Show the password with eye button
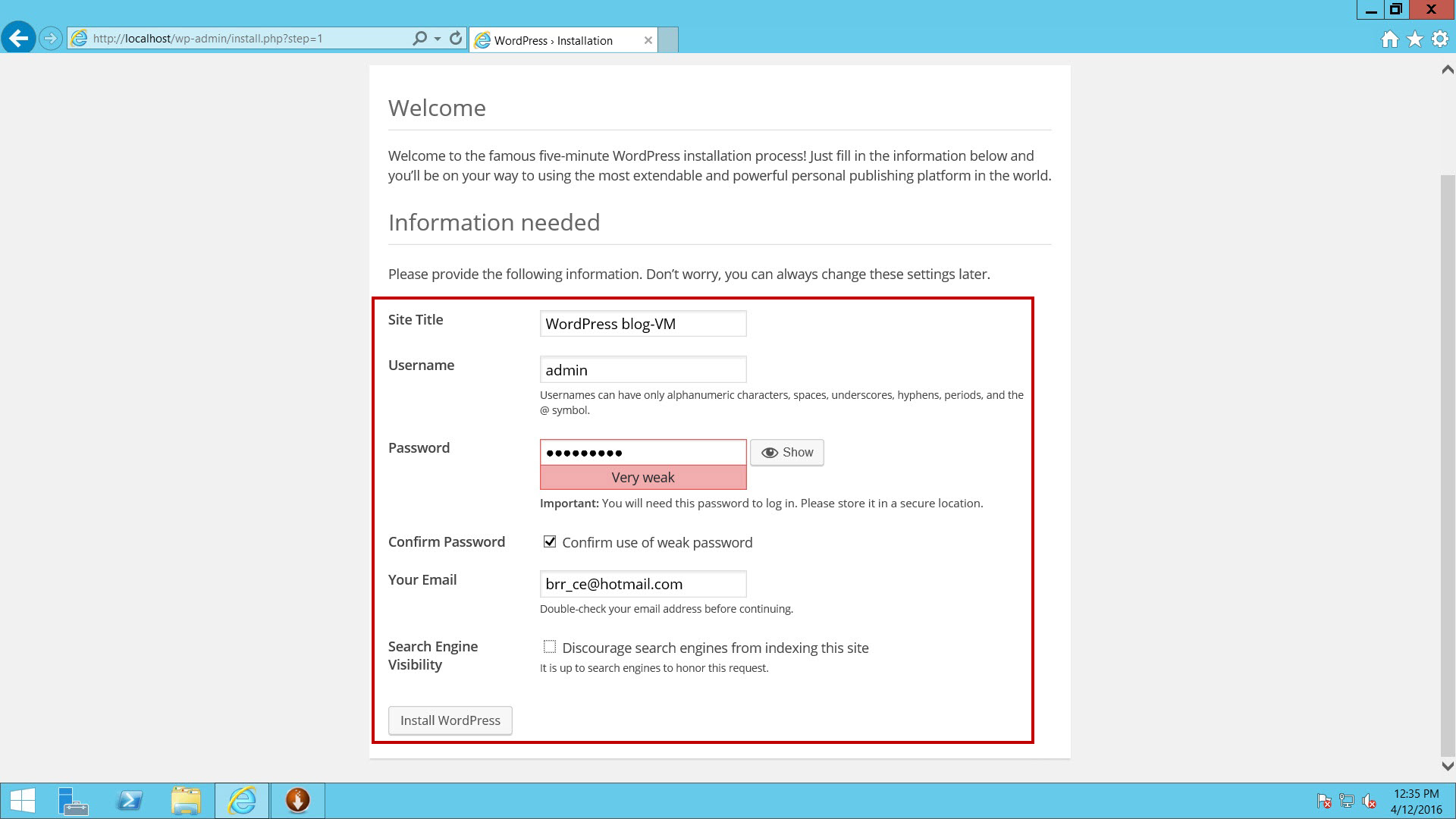Viewport: 1456px width, 819px height. tap(787, 453)
